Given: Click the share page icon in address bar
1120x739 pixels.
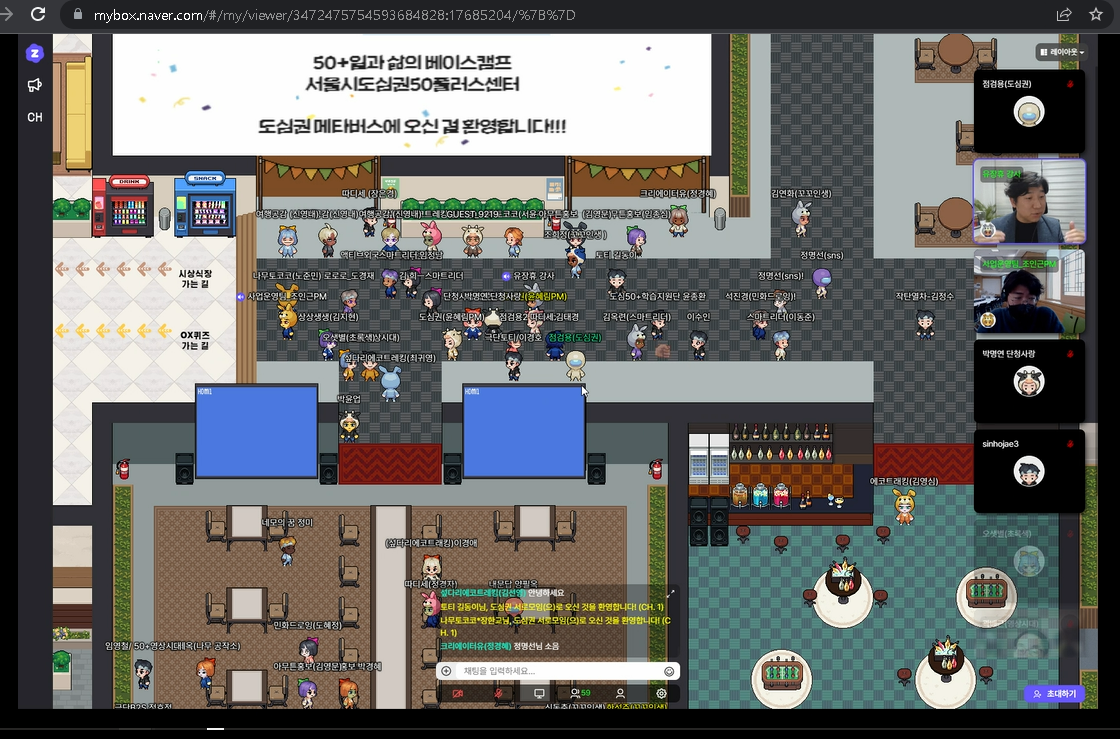Looking at the screenshot, I should tap(1064, 14).
